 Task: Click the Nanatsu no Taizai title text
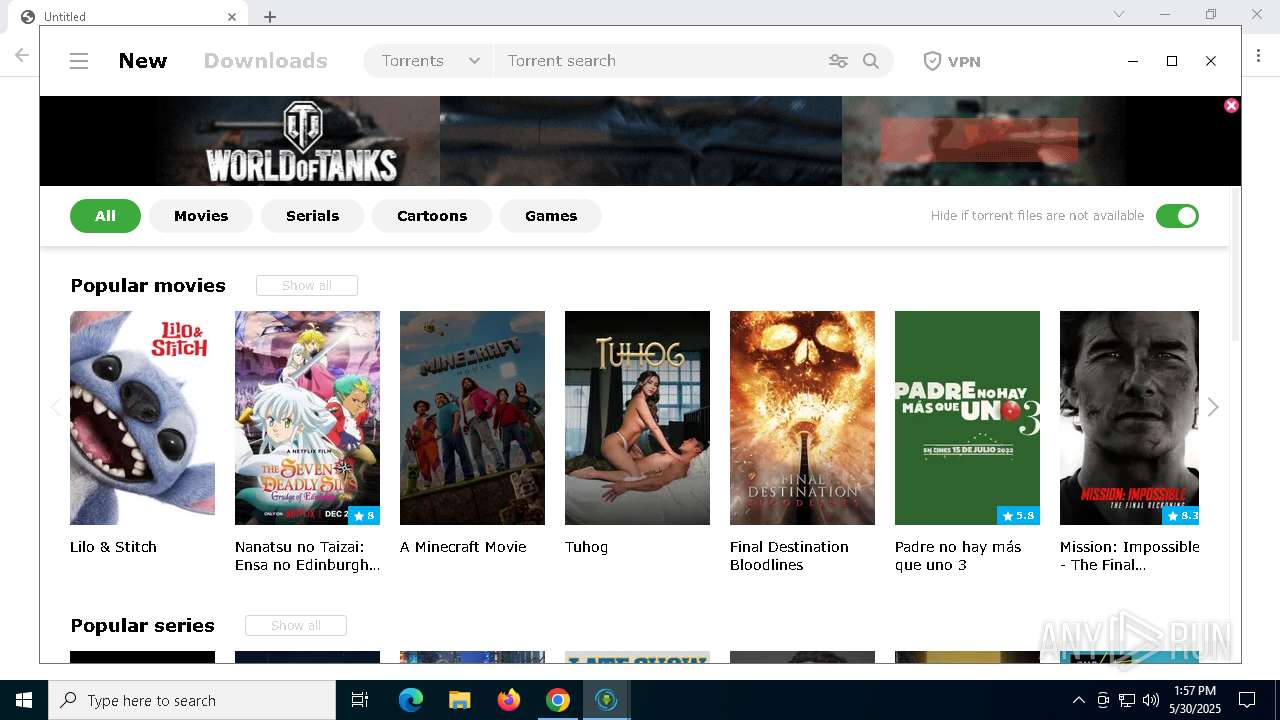click(x=307, y=556)
